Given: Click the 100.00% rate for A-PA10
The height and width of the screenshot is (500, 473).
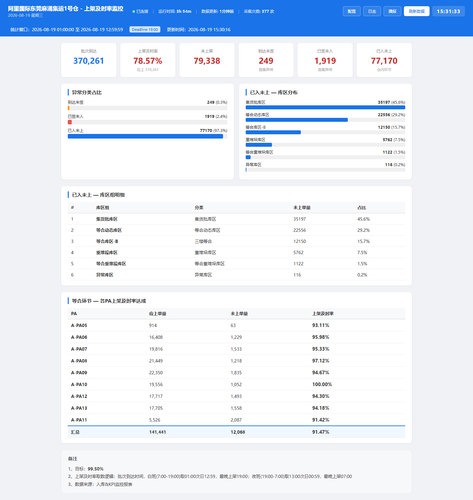Looking at the screenshot, I should point(322,384).
